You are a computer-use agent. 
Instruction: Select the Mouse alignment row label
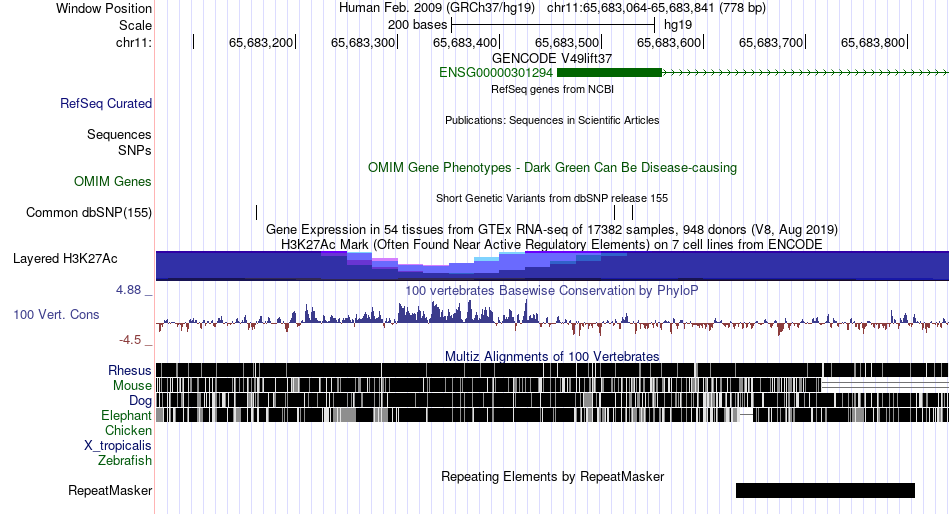coord(132,386)
